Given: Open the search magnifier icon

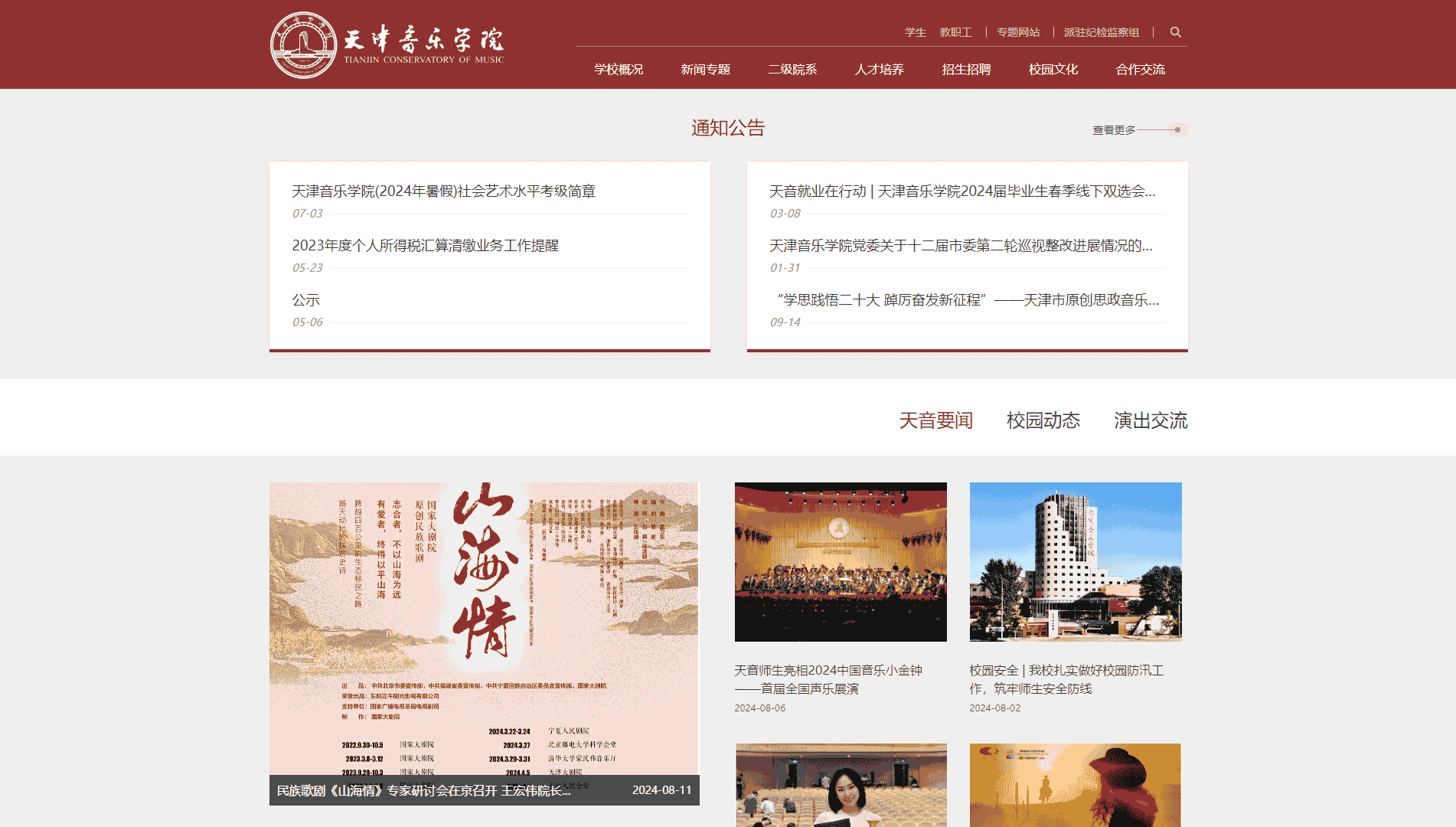Looking at the screenshot, I should (1176, 32).
